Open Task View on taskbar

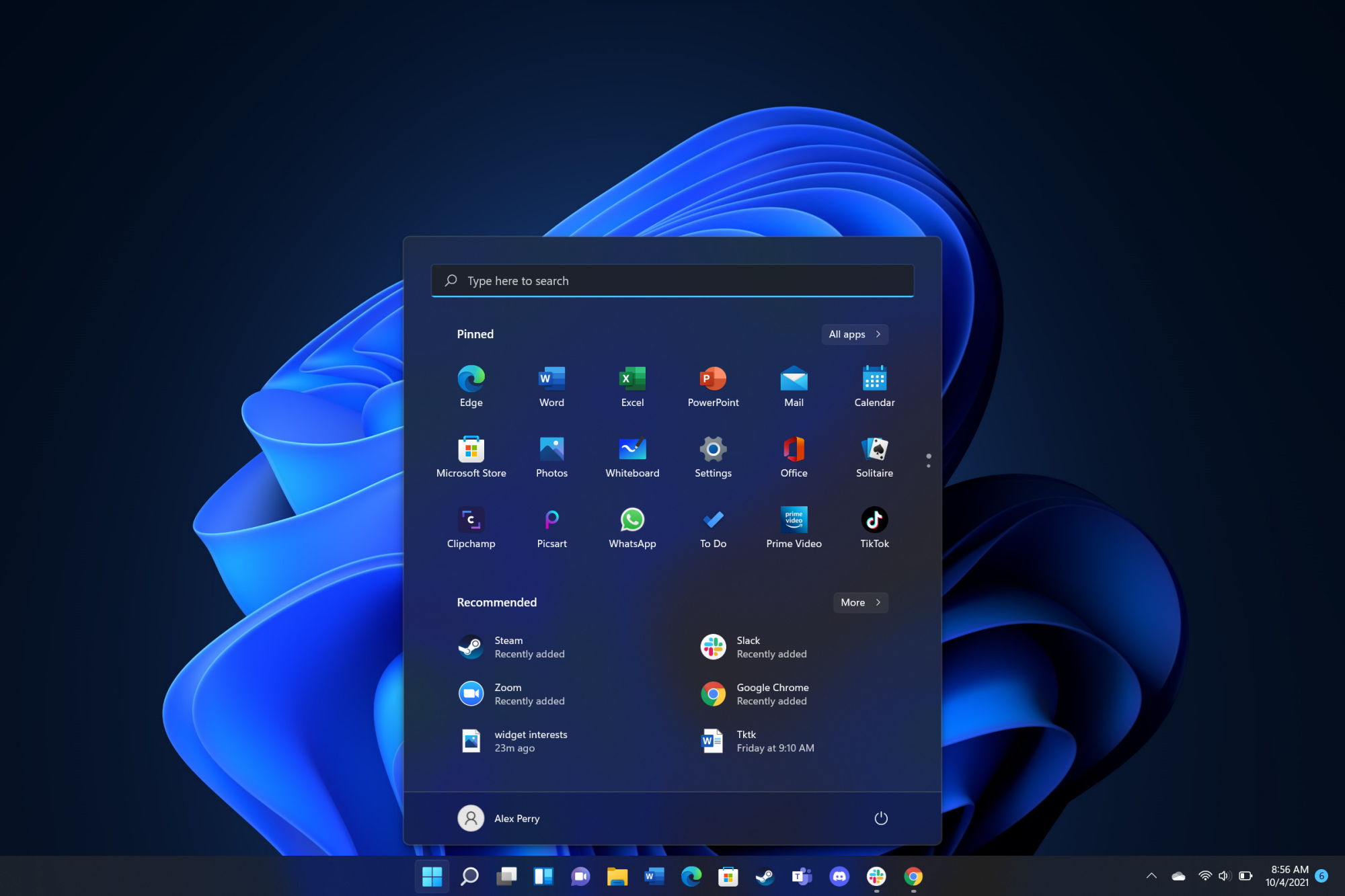(506, 877)
